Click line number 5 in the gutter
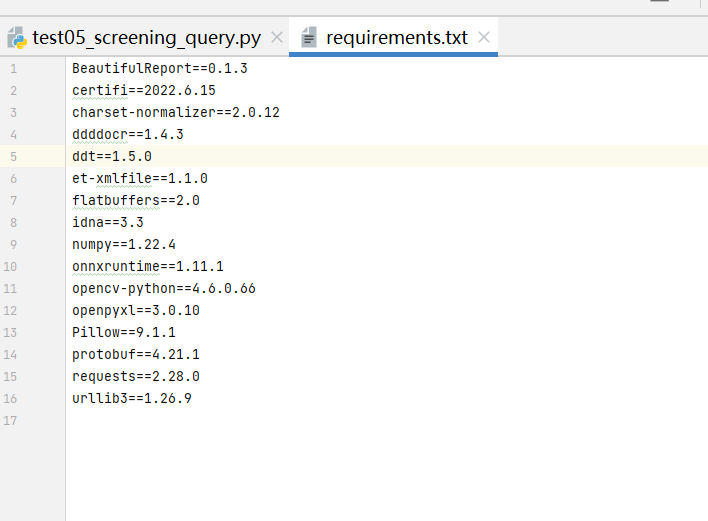Image resolution: width=708 pixels, height=521 pixels. tap(13, 157)
